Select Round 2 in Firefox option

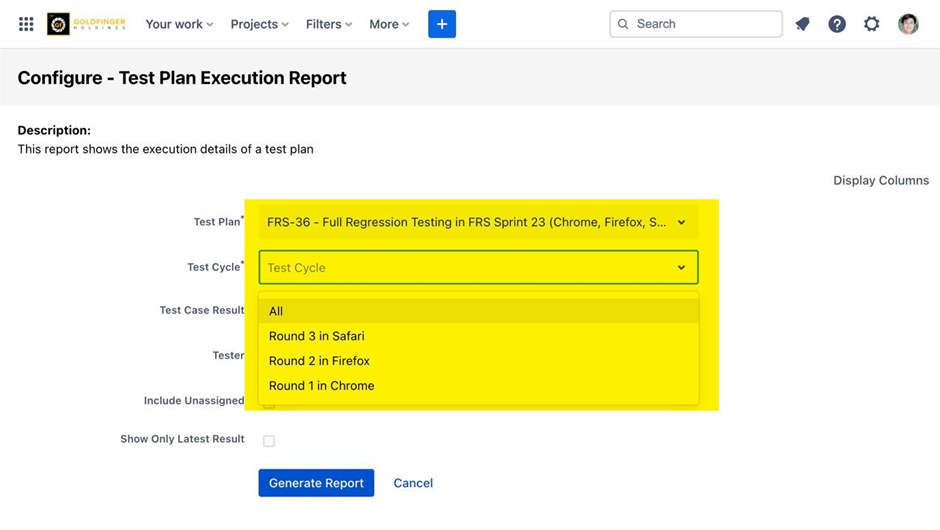(x=319, y=361)
